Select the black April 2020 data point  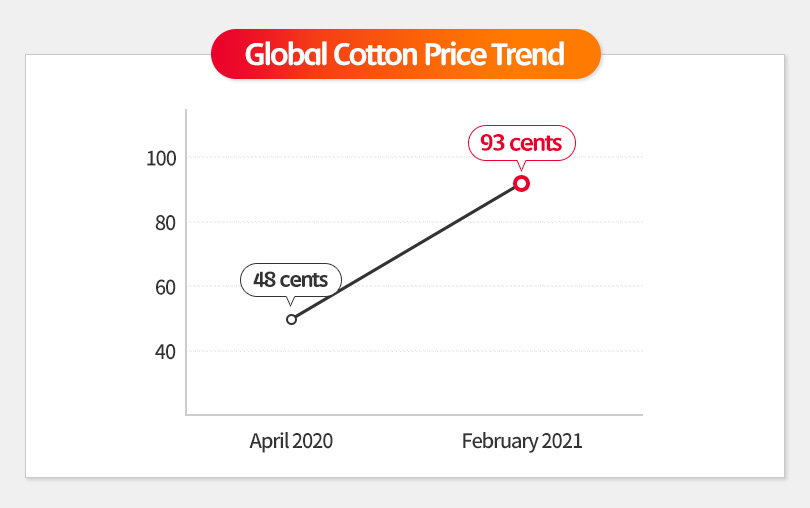[x=291, y=319]
